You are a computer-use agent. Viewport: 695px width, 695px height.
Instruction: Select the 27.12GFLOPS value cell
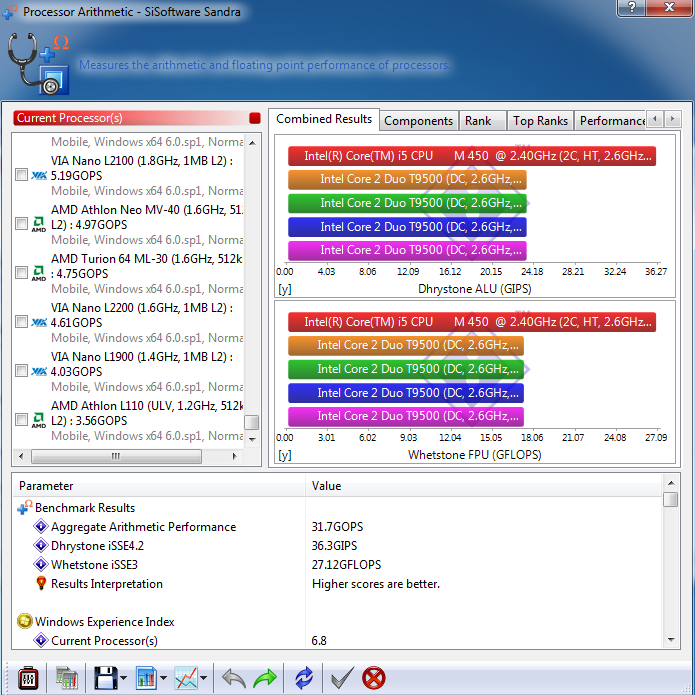(x=346, y=565)
